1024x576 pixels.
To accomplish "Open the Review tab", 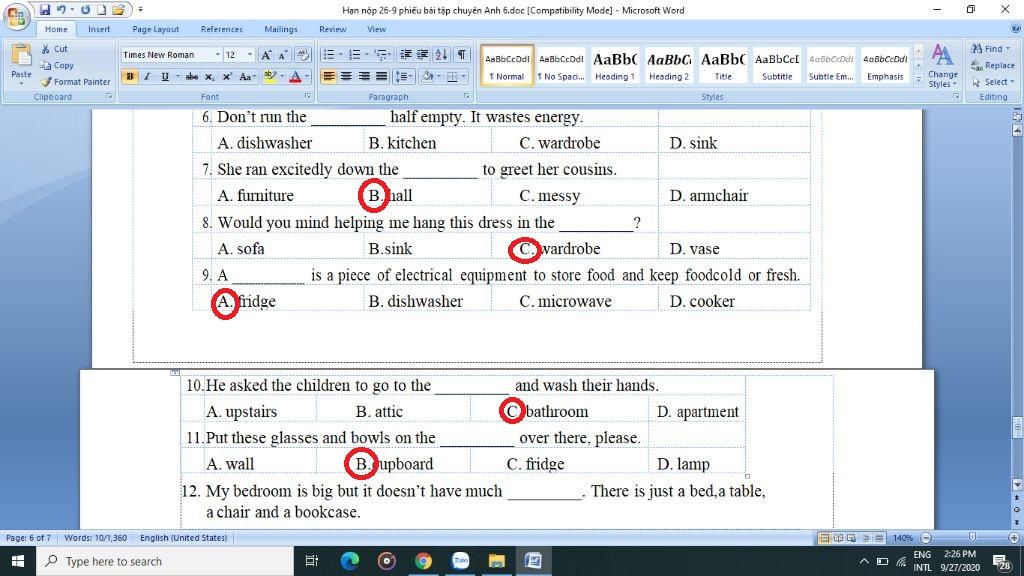I will point(332,29).
